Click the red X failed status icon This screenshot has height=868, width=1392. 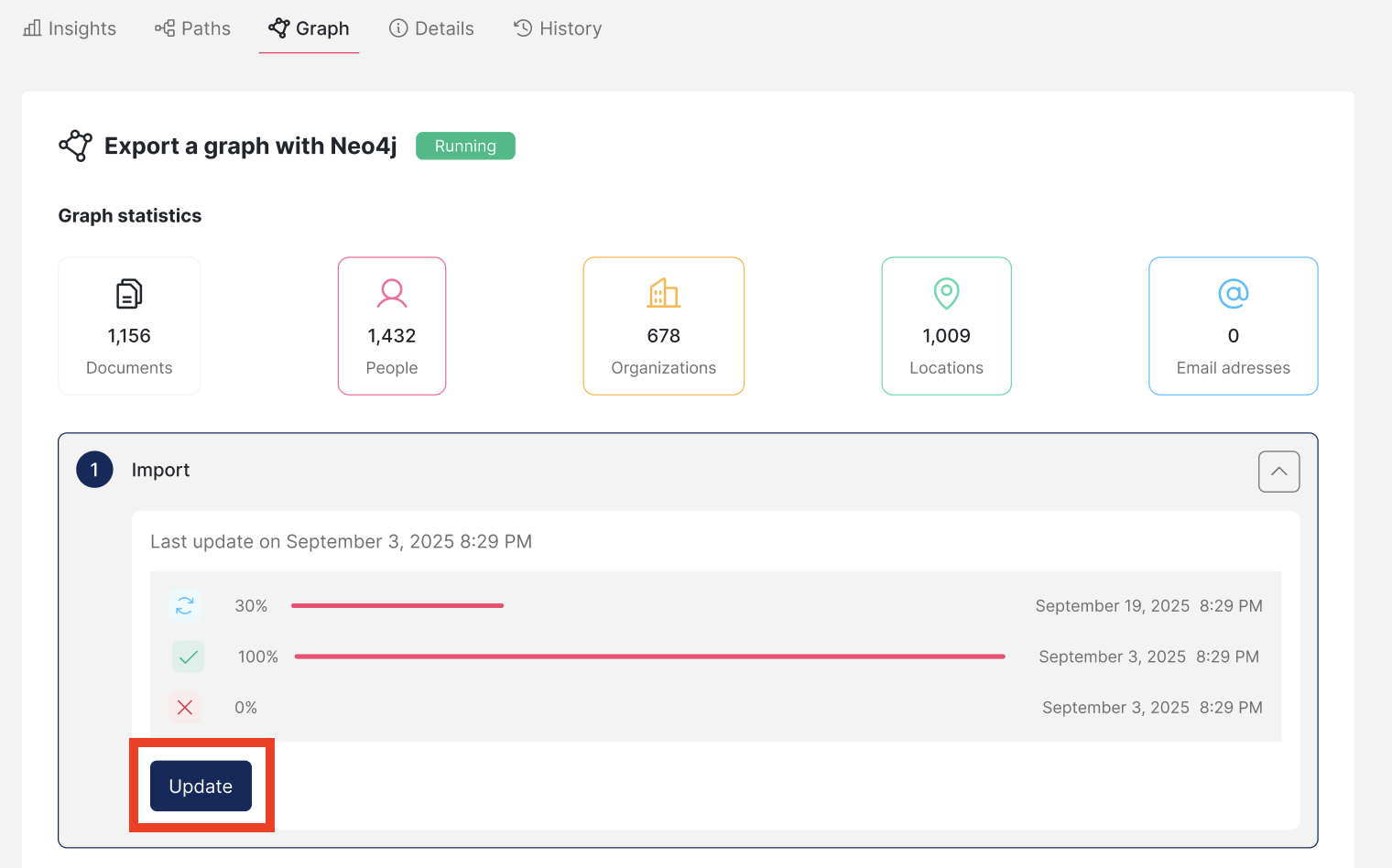pyautogui.click(x=184, y=707)
